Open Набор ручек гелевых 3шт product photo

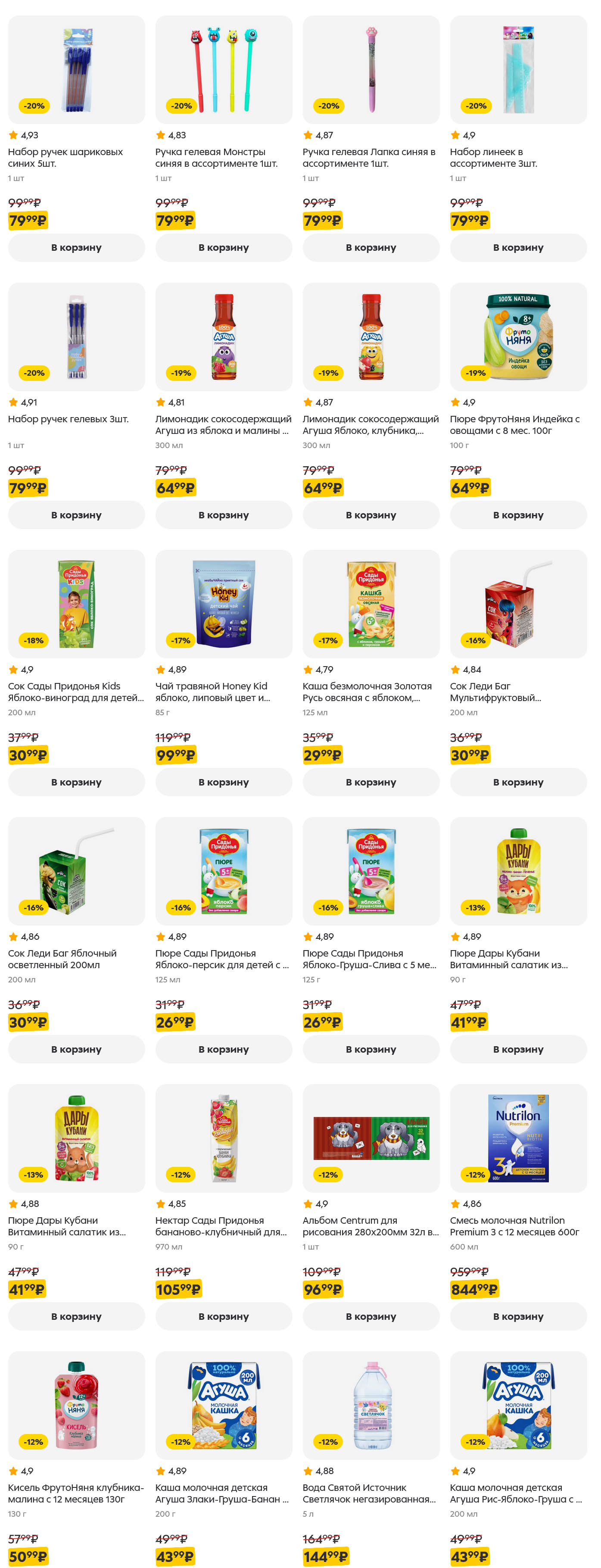[76, 337]
